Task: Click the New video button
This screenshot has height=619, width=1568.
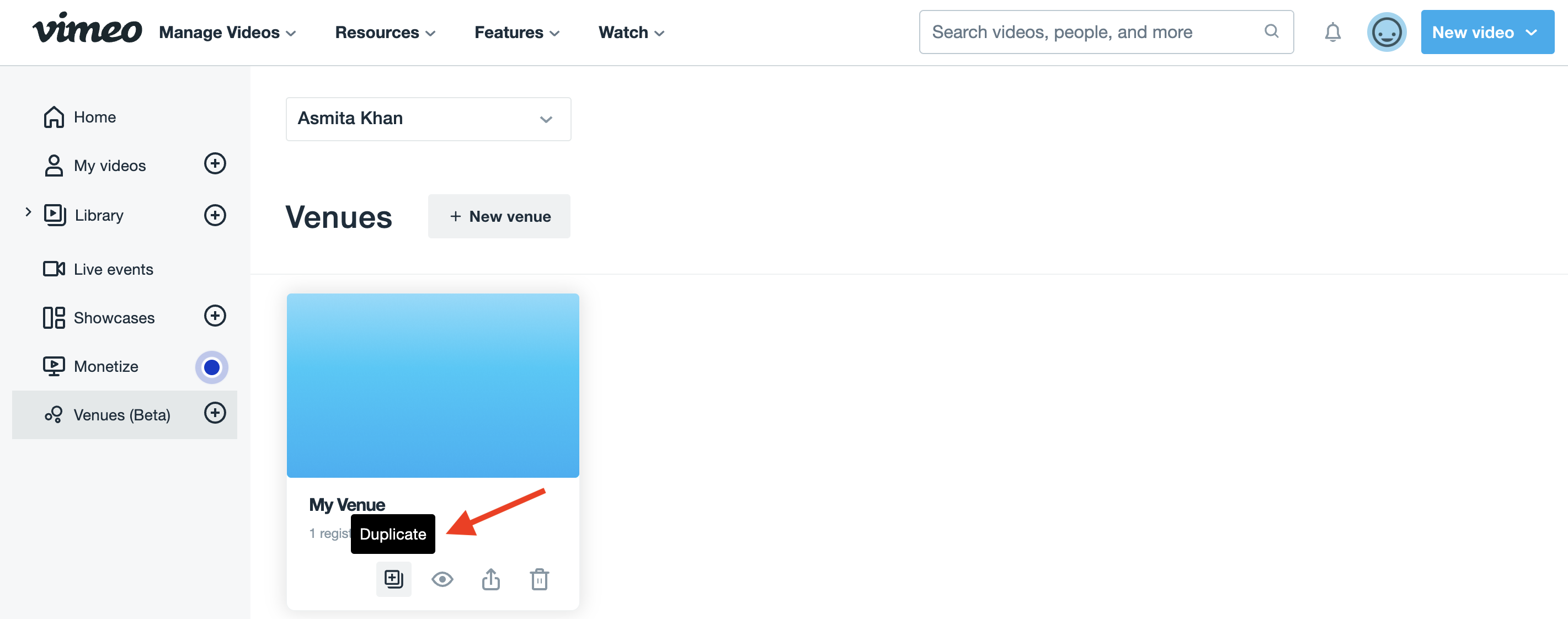Action: click(1484, 32)
